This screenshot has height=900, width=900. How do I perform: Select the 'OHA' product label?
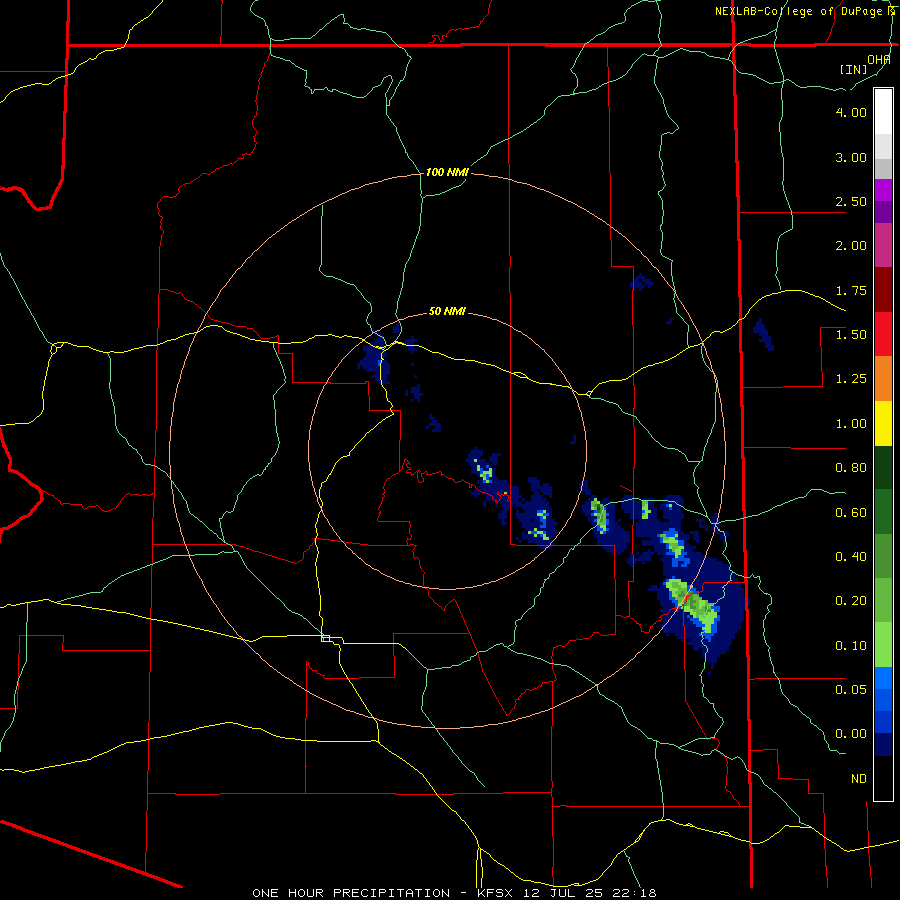click(879, 60)
